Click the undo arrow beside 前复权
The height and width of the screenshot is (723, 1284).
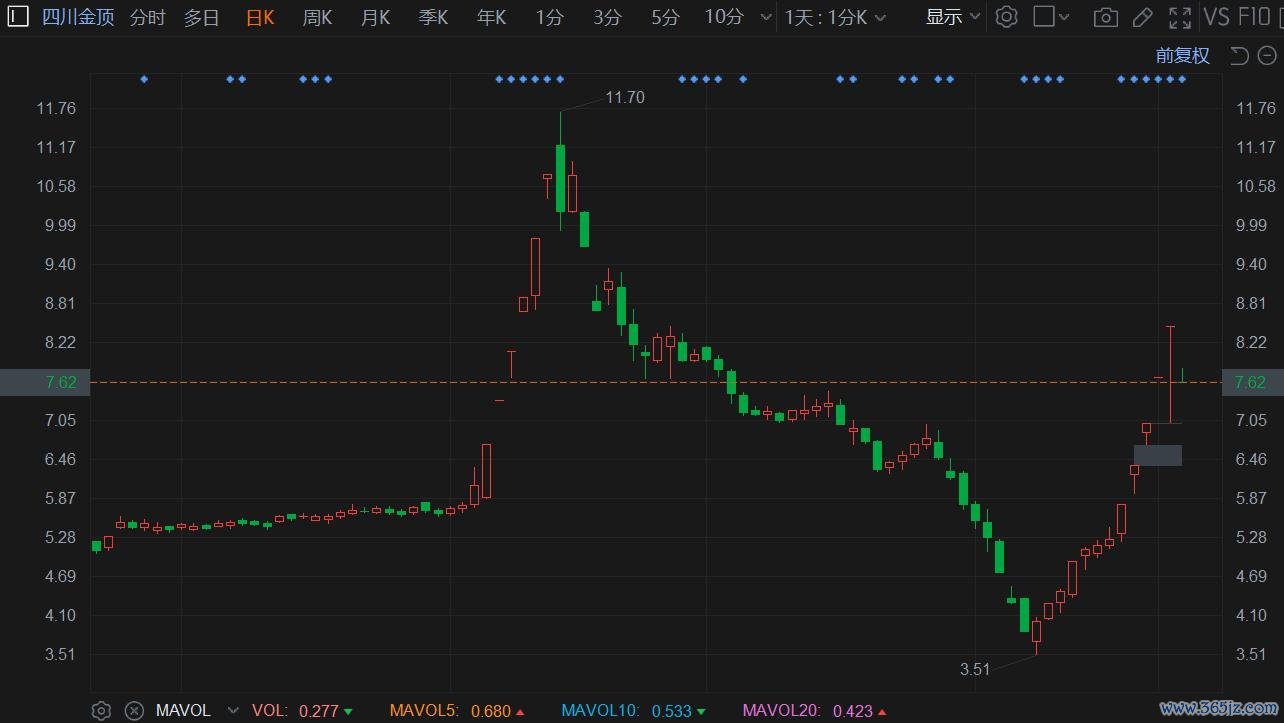[1239, 56]
